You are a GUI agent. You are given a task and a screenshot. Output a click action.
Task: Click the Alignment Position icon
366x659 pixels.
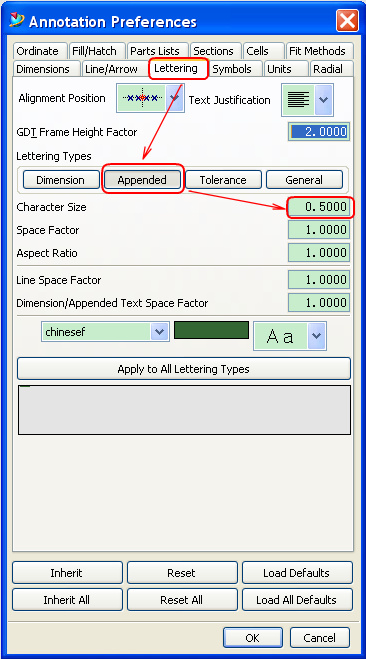[x=142, y=98]
